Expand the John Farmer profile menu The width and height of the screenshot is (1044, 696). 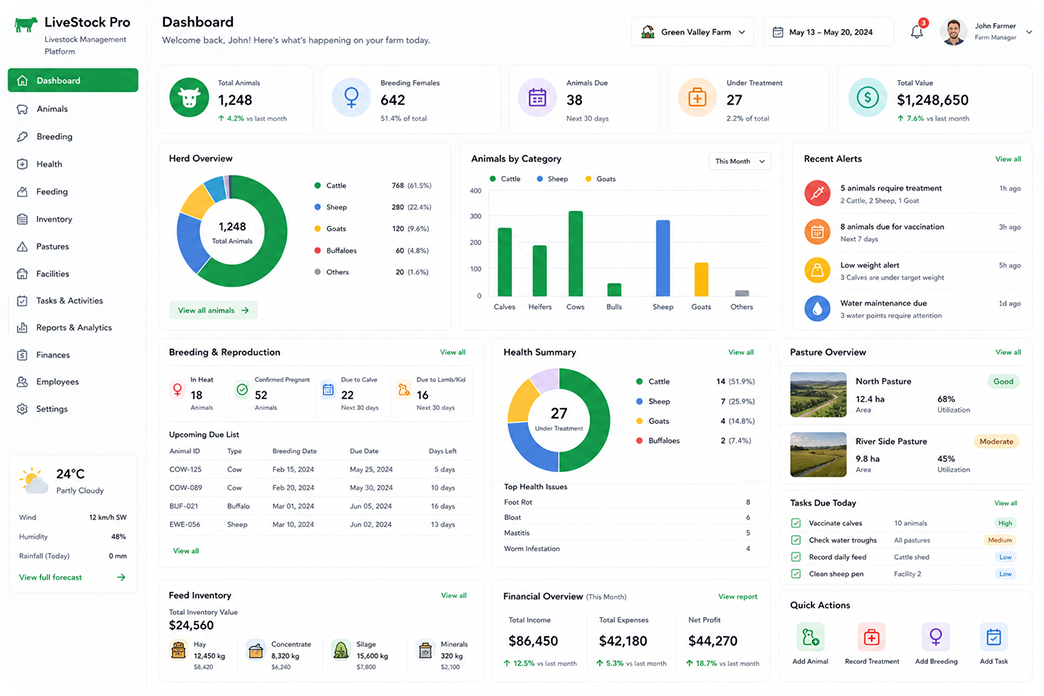click(987, 31)
